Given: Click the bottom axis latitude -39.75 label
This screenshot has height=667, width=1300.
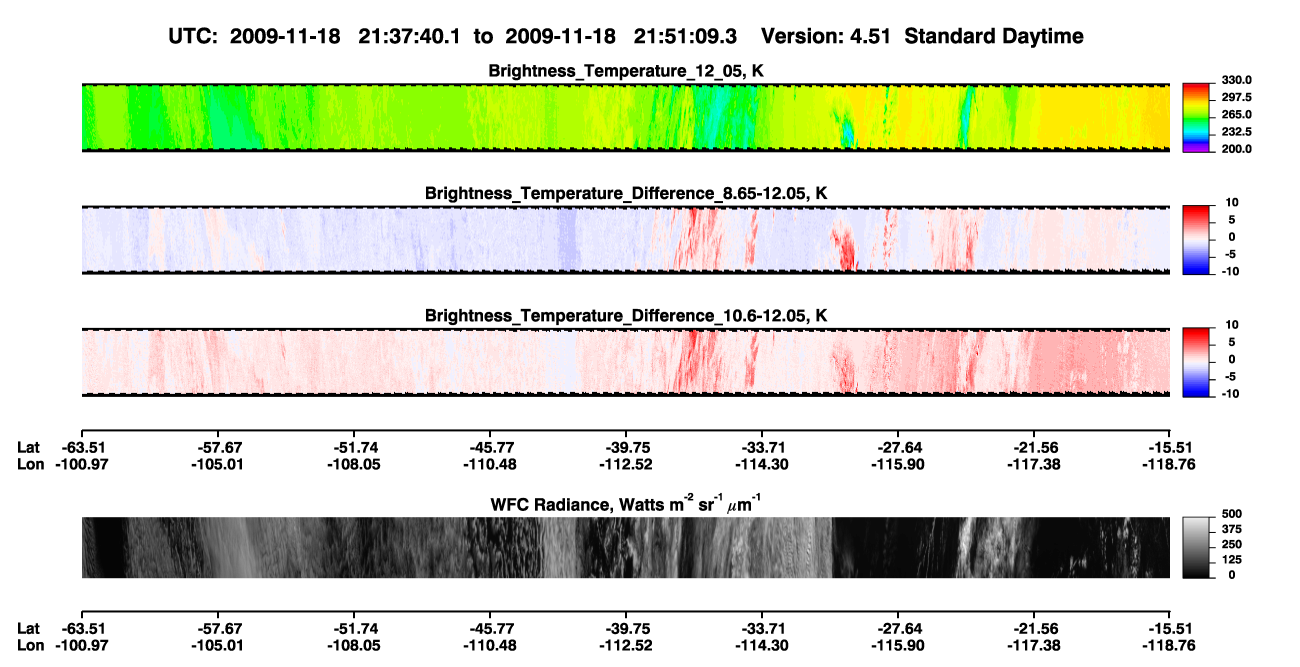Looking at the screenshot, I should click(626, 628).
